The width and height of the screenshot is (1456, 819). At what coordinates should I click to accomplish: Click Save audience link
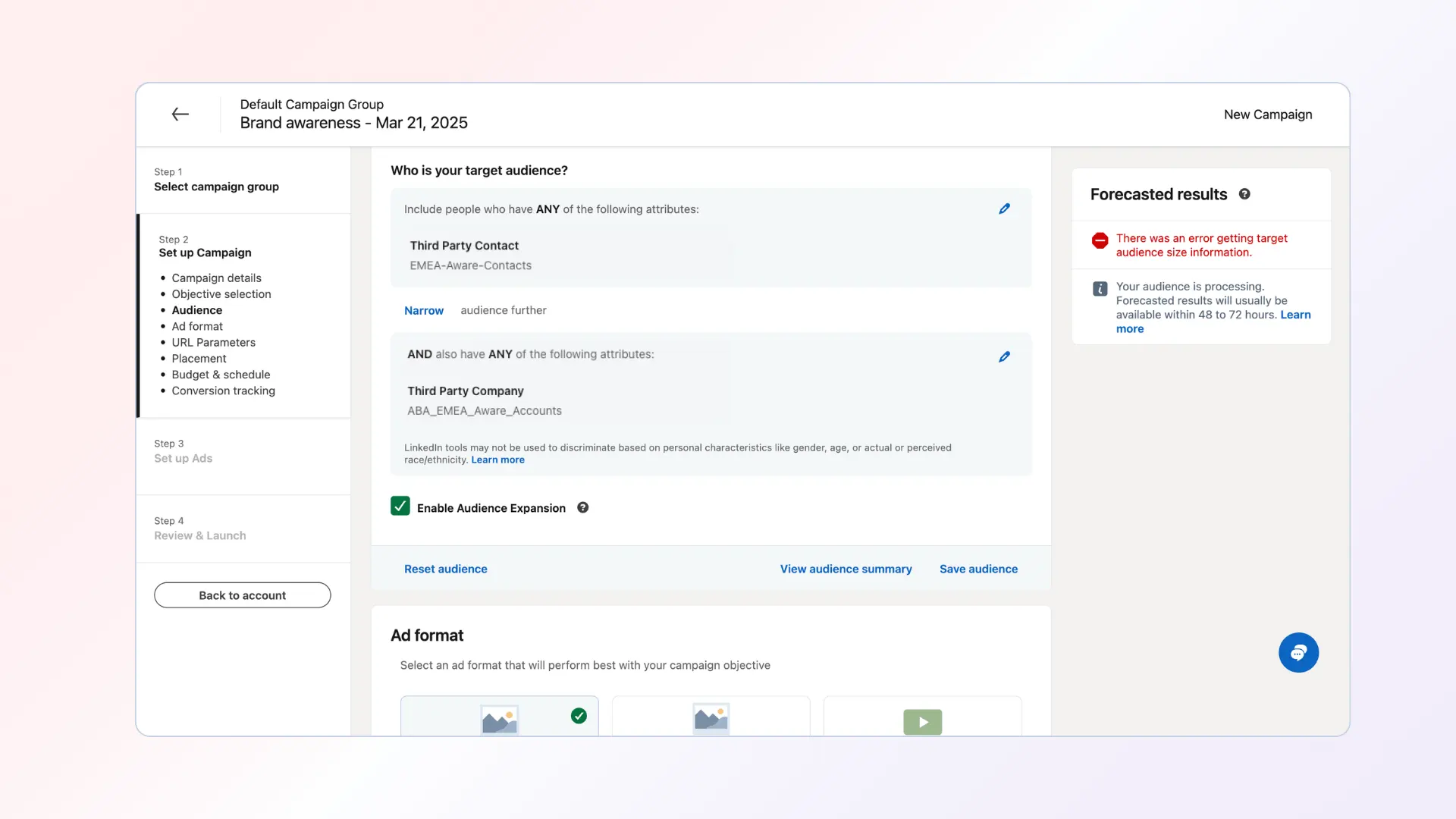click(x=978, y=569)
